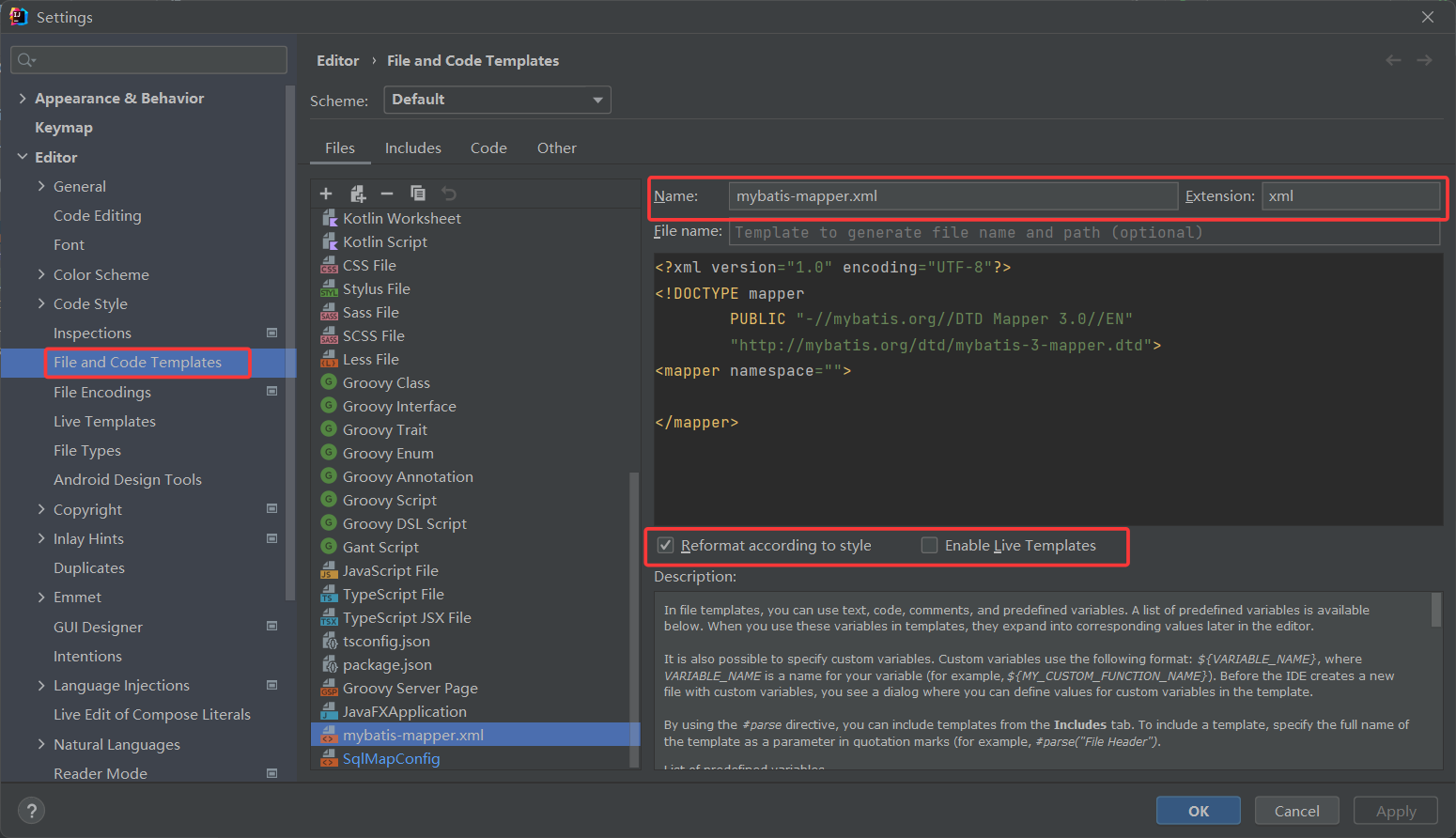Open File Types settings page
Viewport: 1456px width, 838px height.
pos(87,450)
